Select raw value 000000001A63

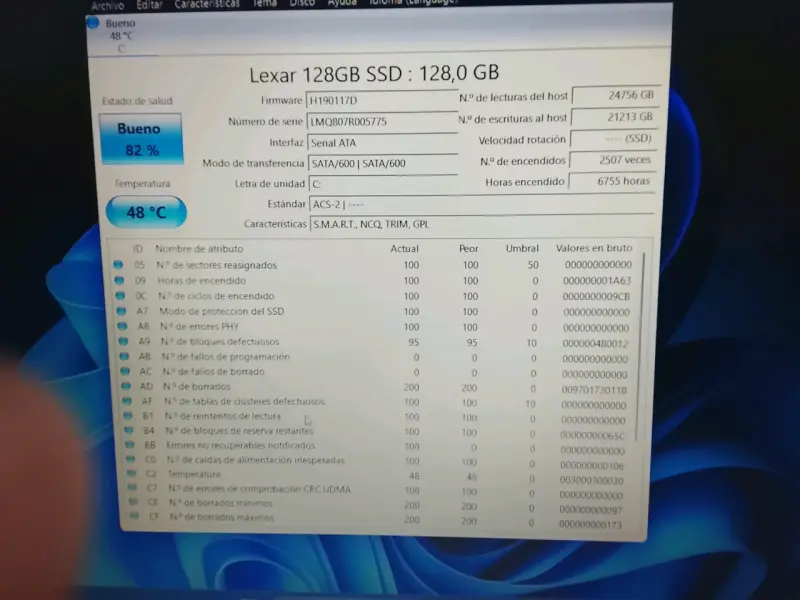point(597,281)
